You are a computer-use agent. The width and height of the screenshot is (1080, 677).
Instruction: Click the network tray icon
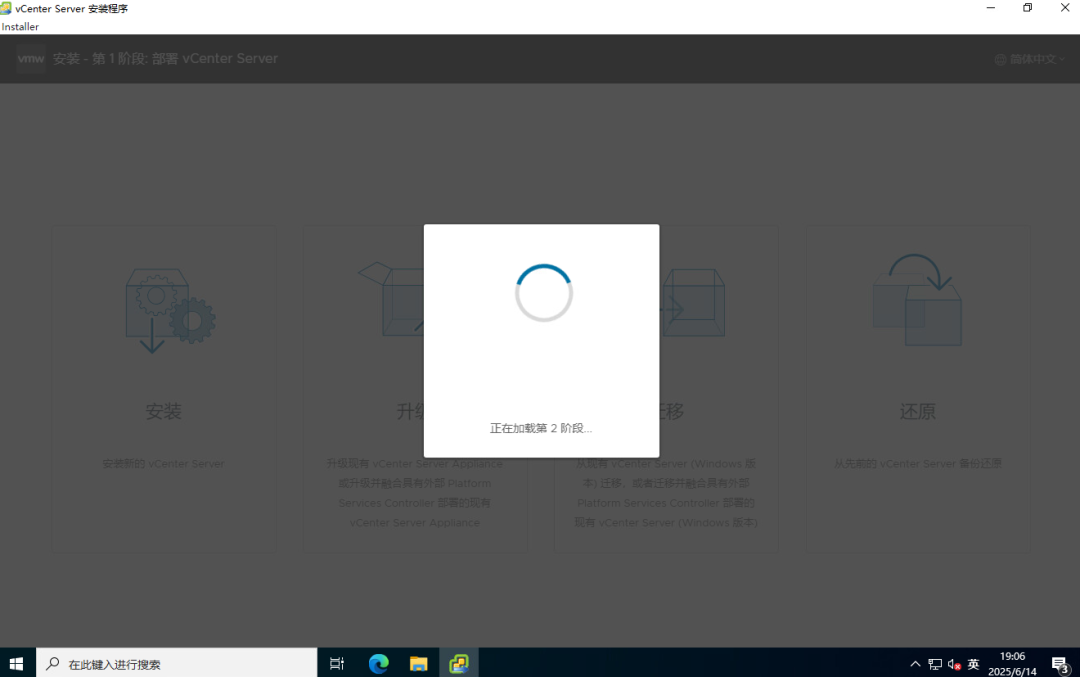coord(935,664)
